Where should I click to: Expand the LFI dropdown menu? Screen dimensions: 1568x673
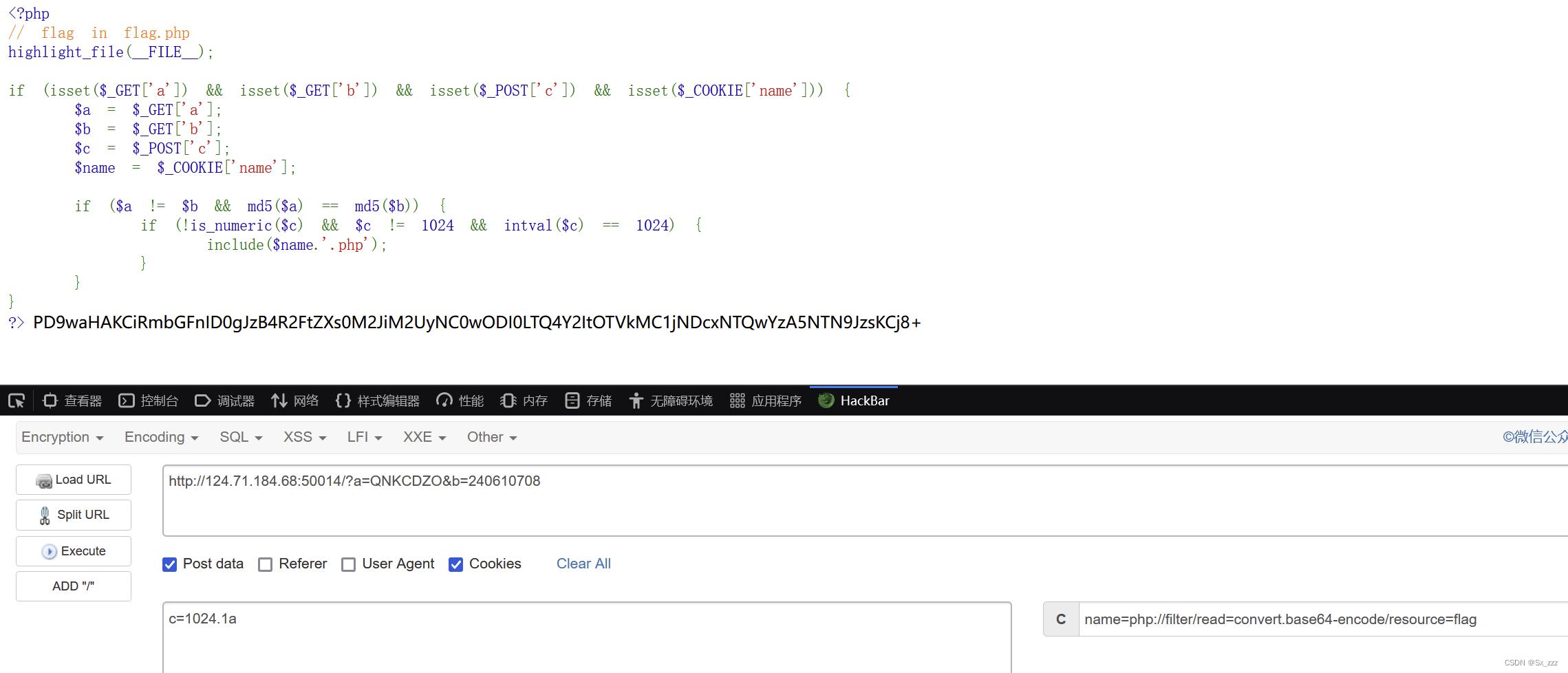click(365, 437)
